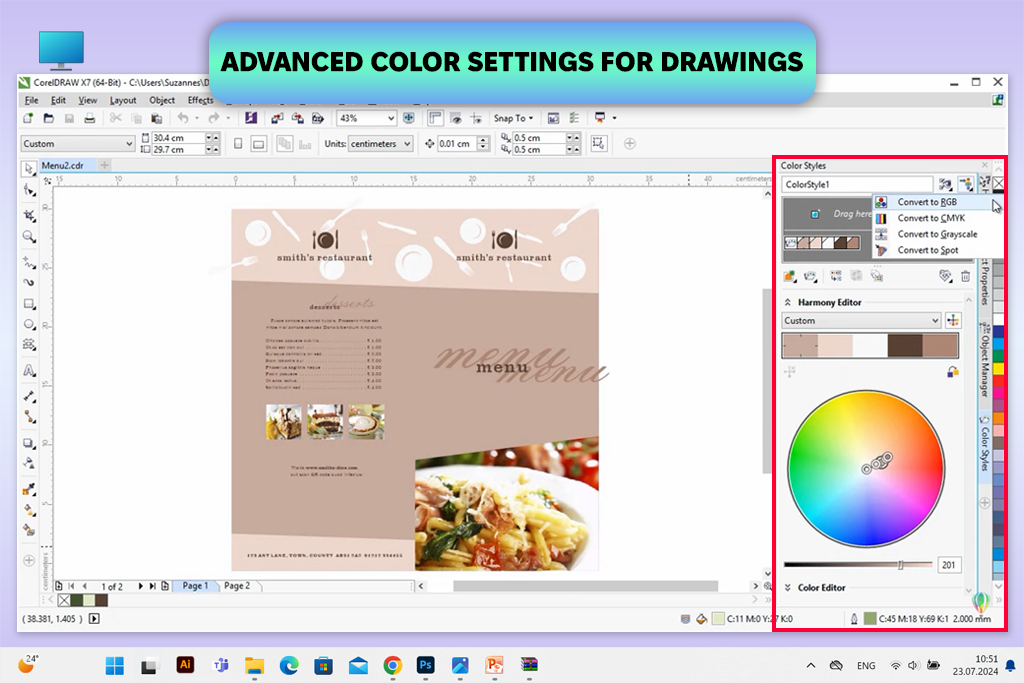Screen dimensions: 1024x683
Task: Open the Object menu
Action: [x=162, y=100]
